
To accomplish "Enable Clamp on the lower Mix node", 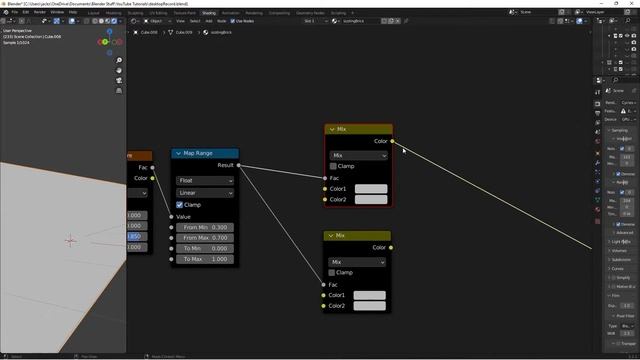I will 332,273.
